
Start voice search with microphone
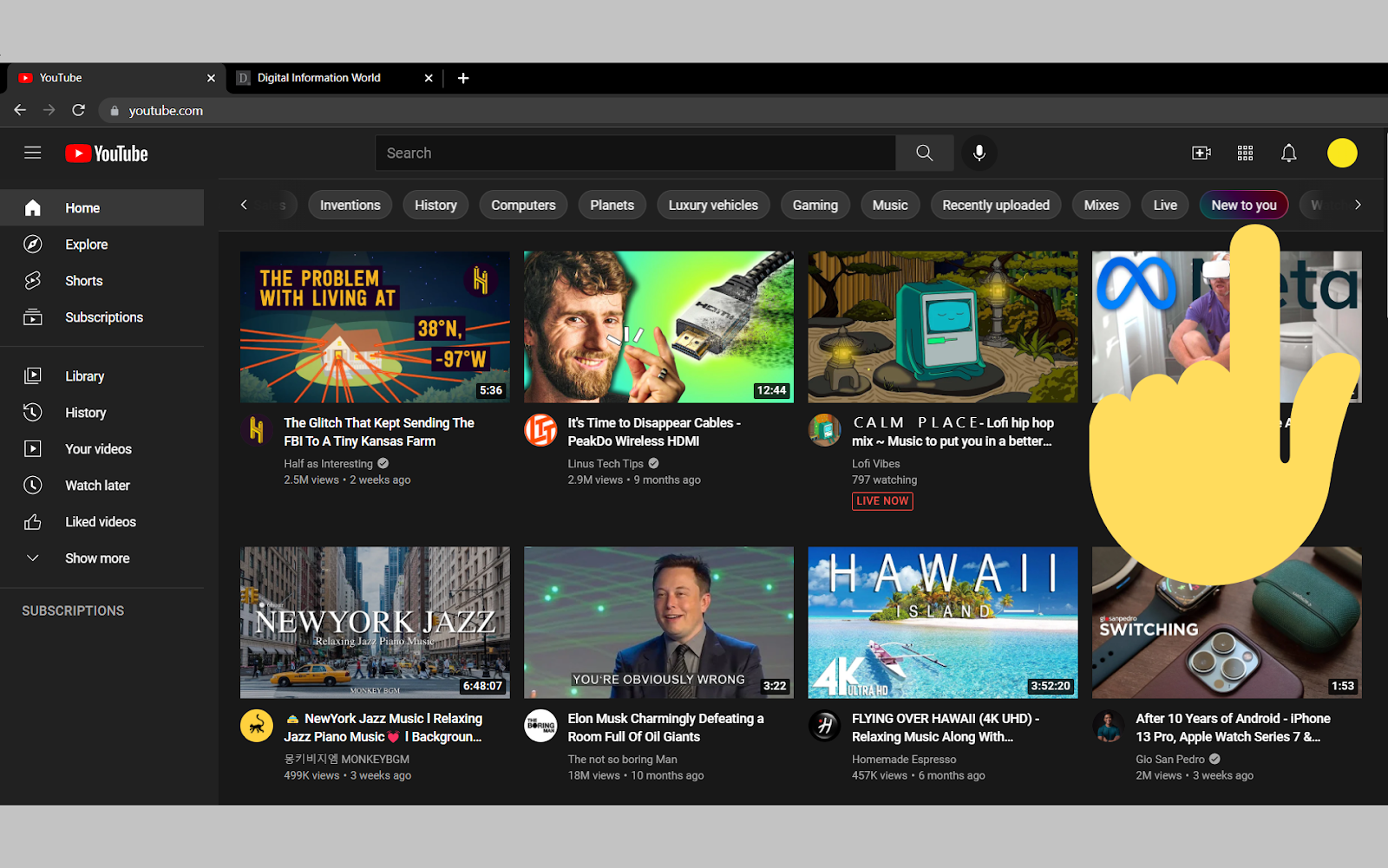point(979,153)
